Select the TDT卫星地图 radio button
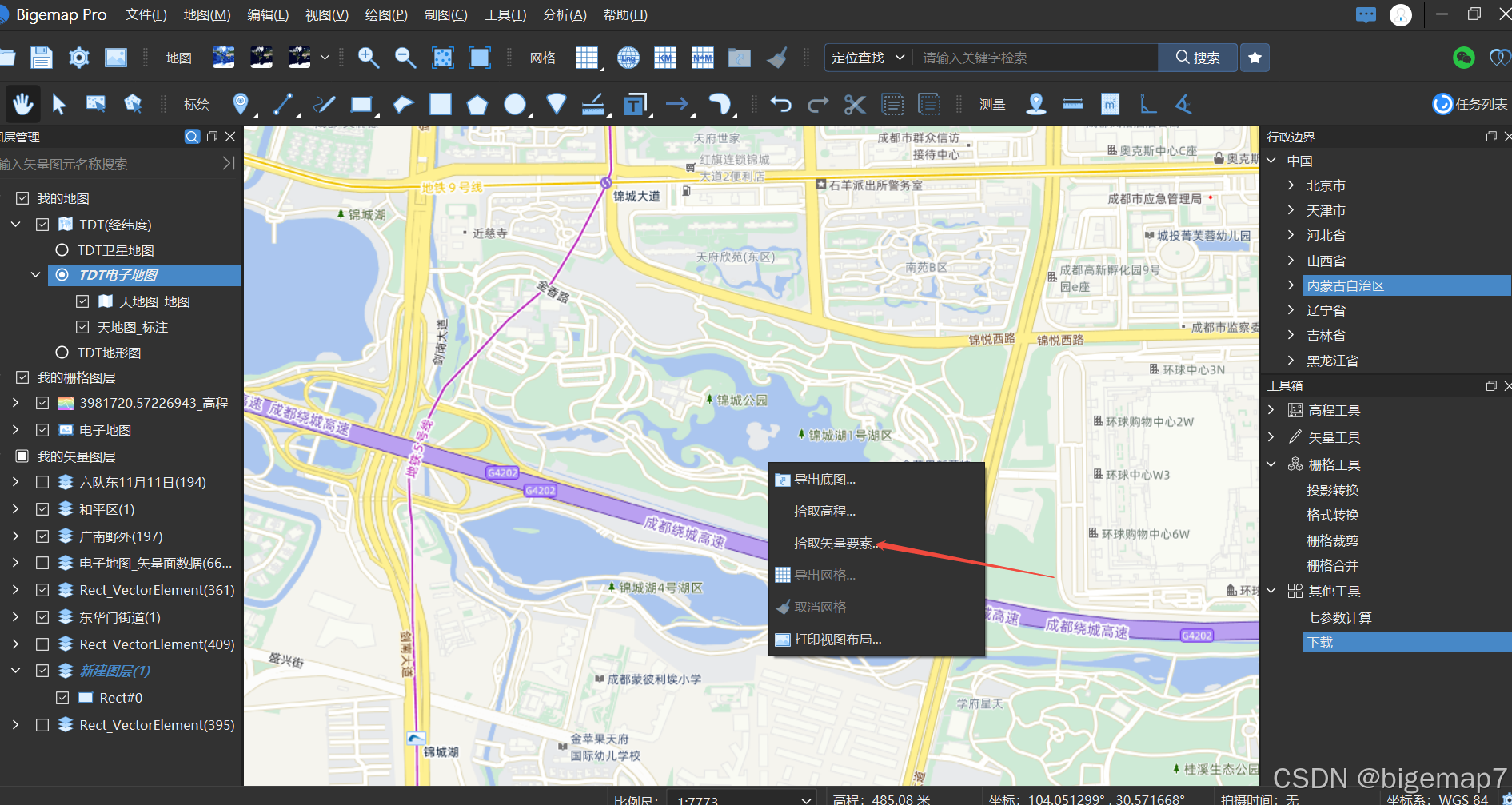This screenshot has height=805, width=1512. (x=62, y=250)
